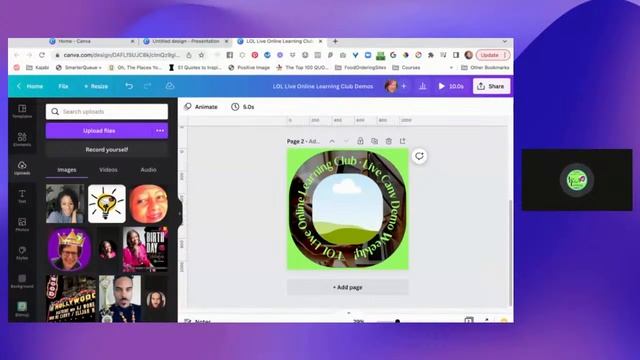Open the Templates sidebar panel

tap(22, 111)
